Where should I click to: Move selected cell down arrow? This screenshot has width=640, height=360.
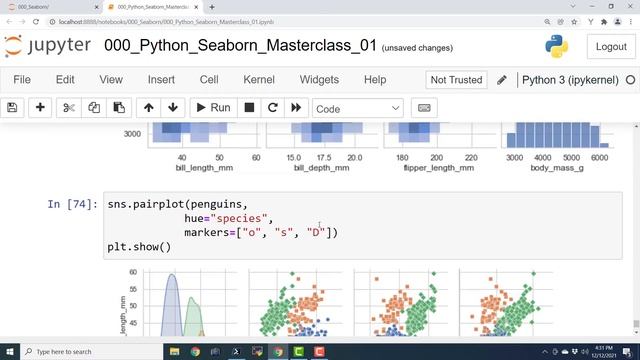[x=173, y=108]
